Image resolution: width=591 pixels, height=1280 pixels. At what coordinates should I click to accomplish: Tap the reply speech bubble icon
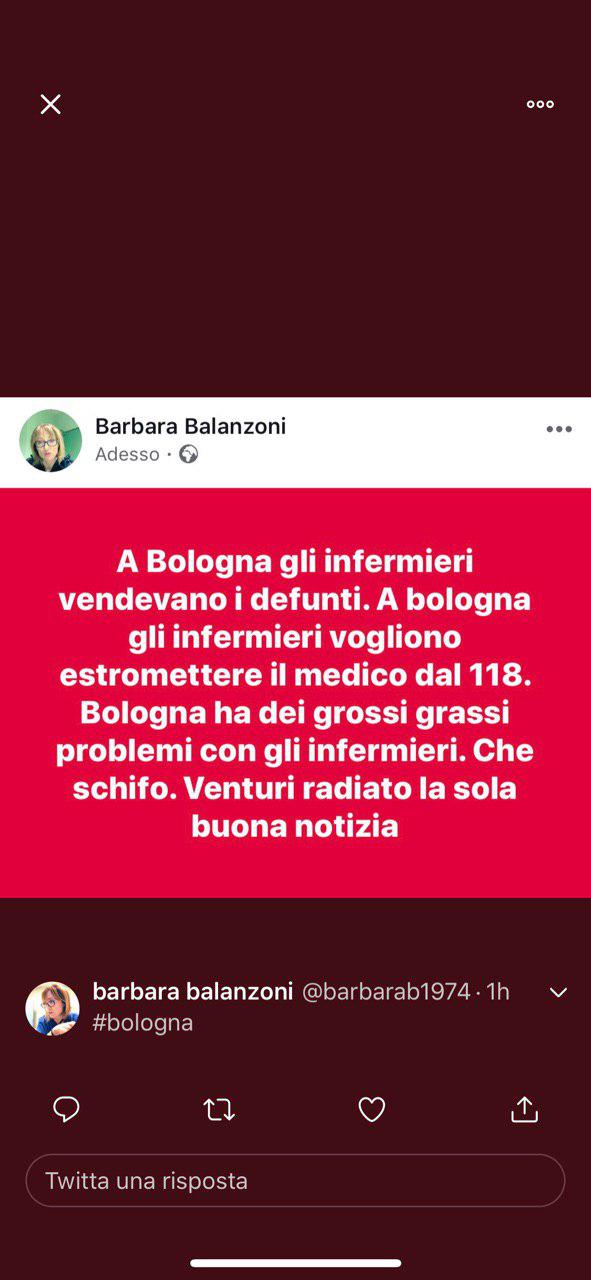click(66, 1109)
